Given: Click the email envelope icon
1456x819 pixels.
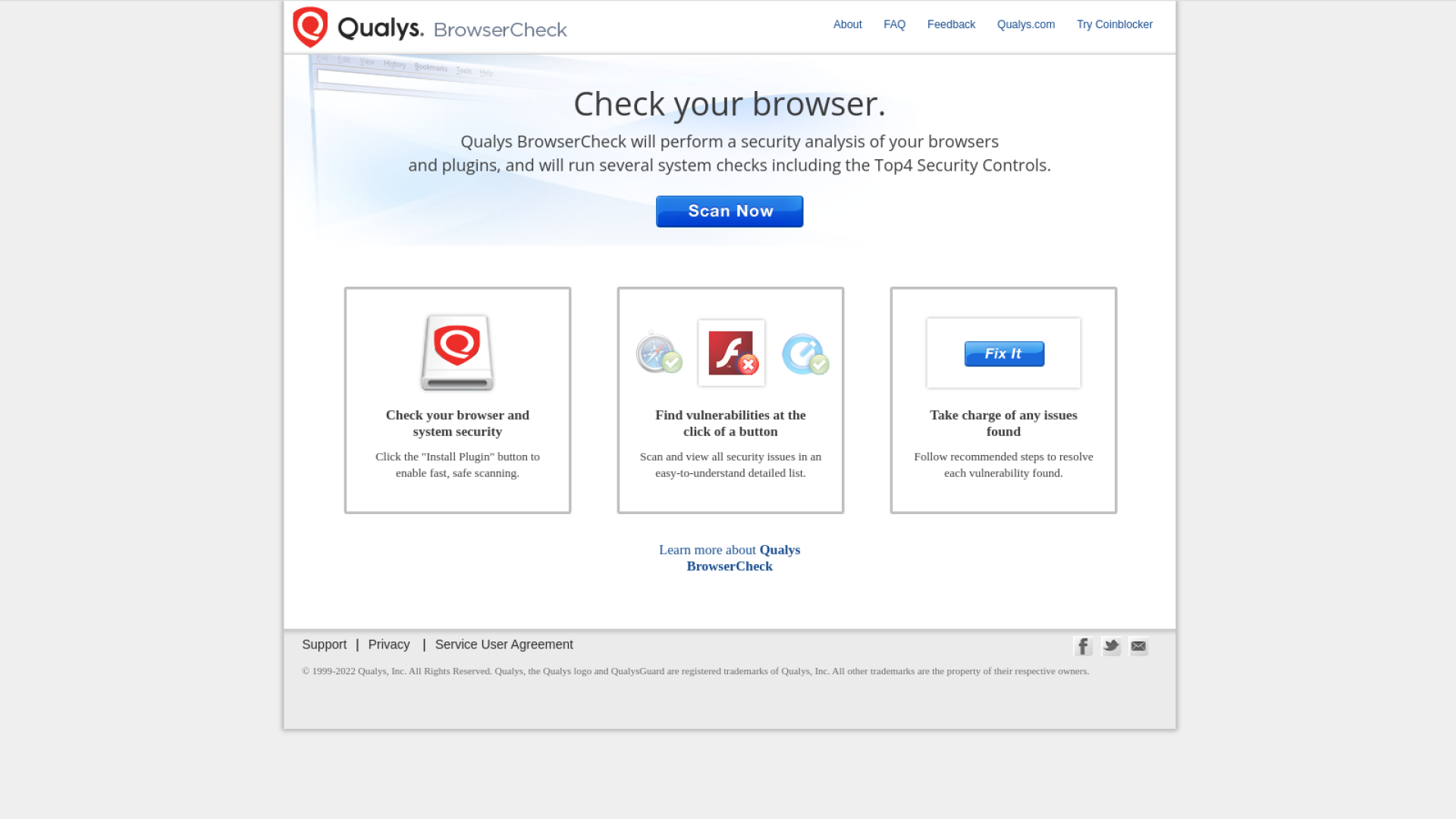Looking at the screenshot, I should point(1138,646).
